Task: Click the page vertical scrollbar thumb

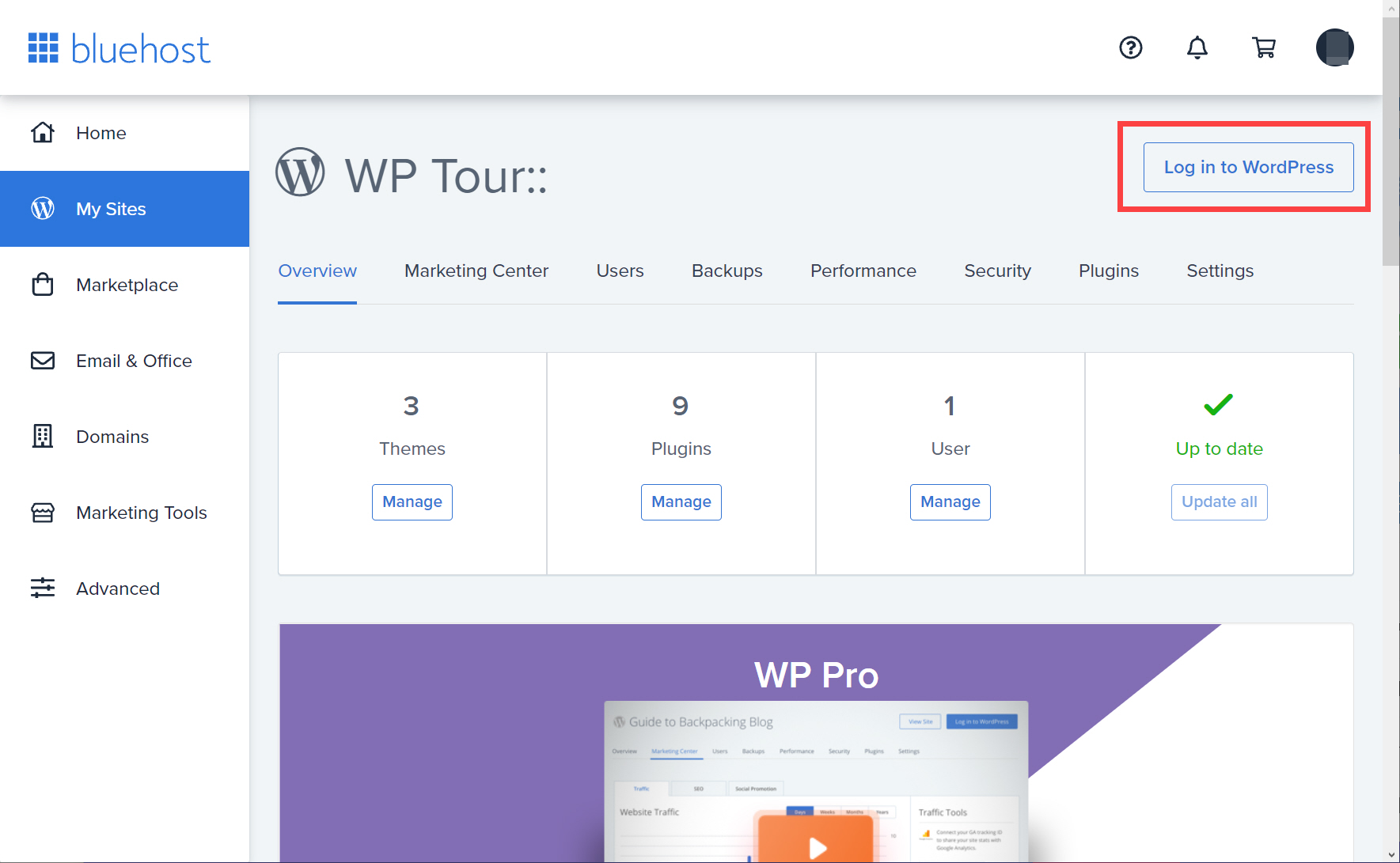Action: (1391, 142)
